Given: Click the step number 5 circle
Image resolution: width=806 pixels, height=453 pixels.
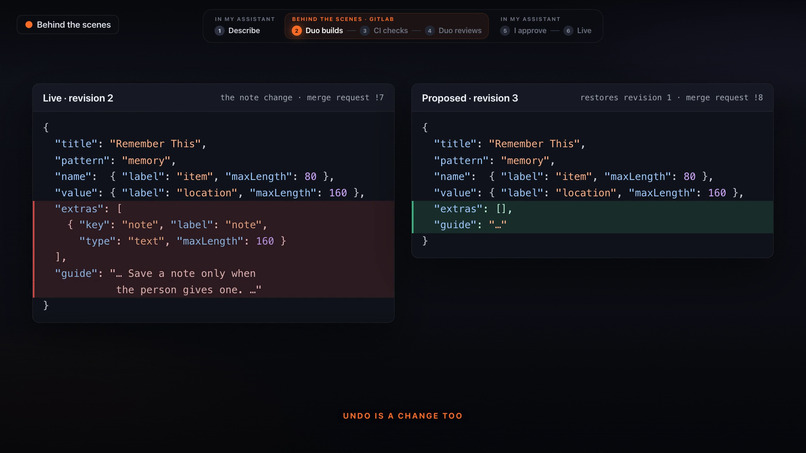Looking at the screenshot, I should point(505,30).
